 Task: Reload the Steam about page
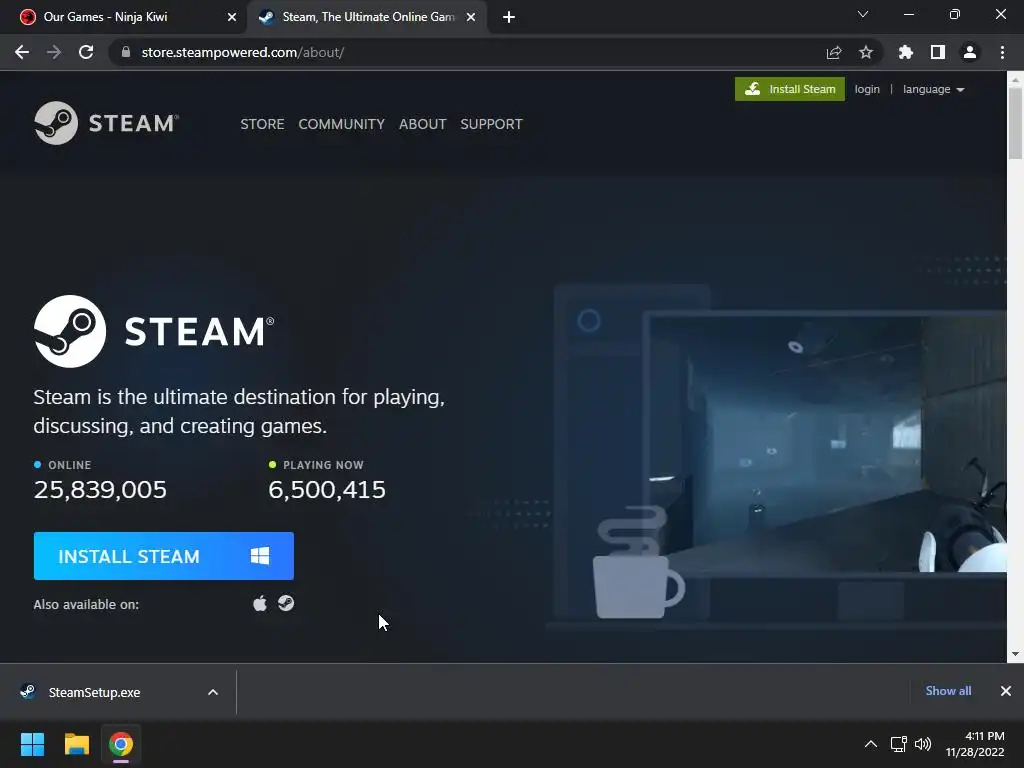tap(86, 52)
